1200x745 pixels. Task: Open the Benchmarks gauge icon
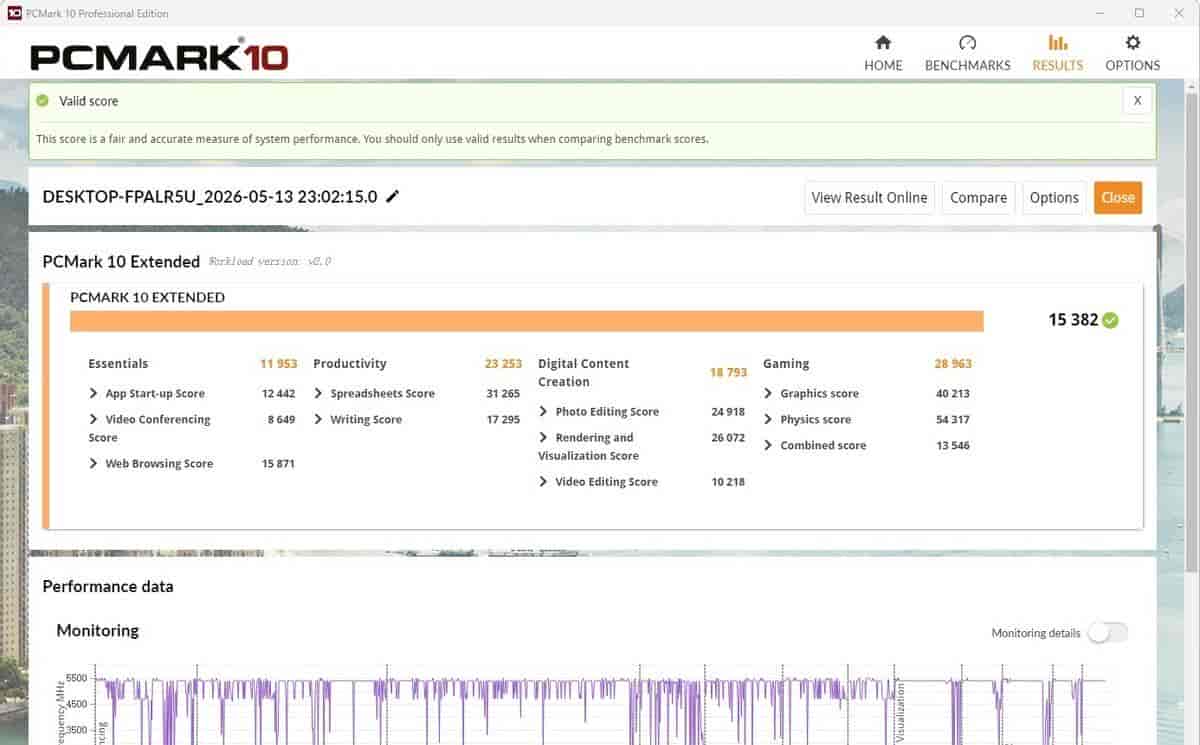pyautogui.click(x=967, y=43)
